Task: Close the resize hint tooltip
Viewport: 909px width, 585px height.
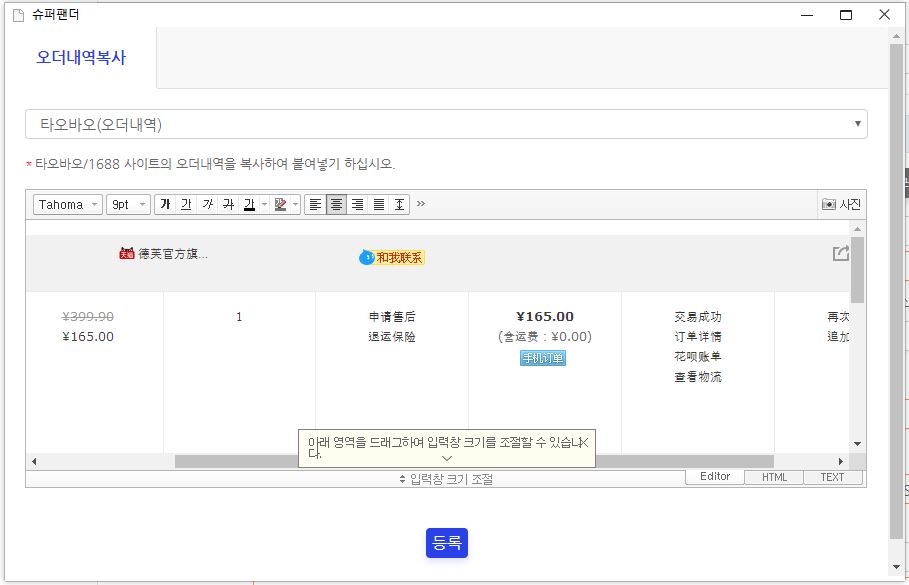Action: pyautogui.click(x=585, y=441)
